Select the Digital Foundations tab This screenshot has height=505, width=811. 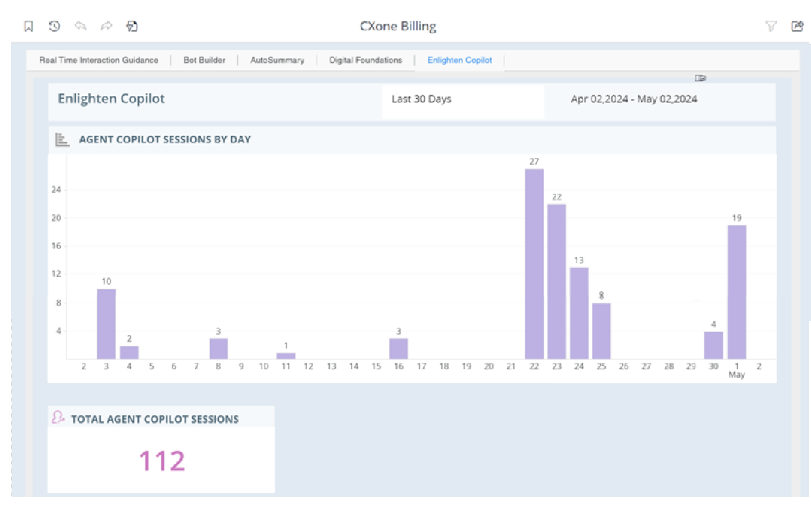(x=366, y=60)
